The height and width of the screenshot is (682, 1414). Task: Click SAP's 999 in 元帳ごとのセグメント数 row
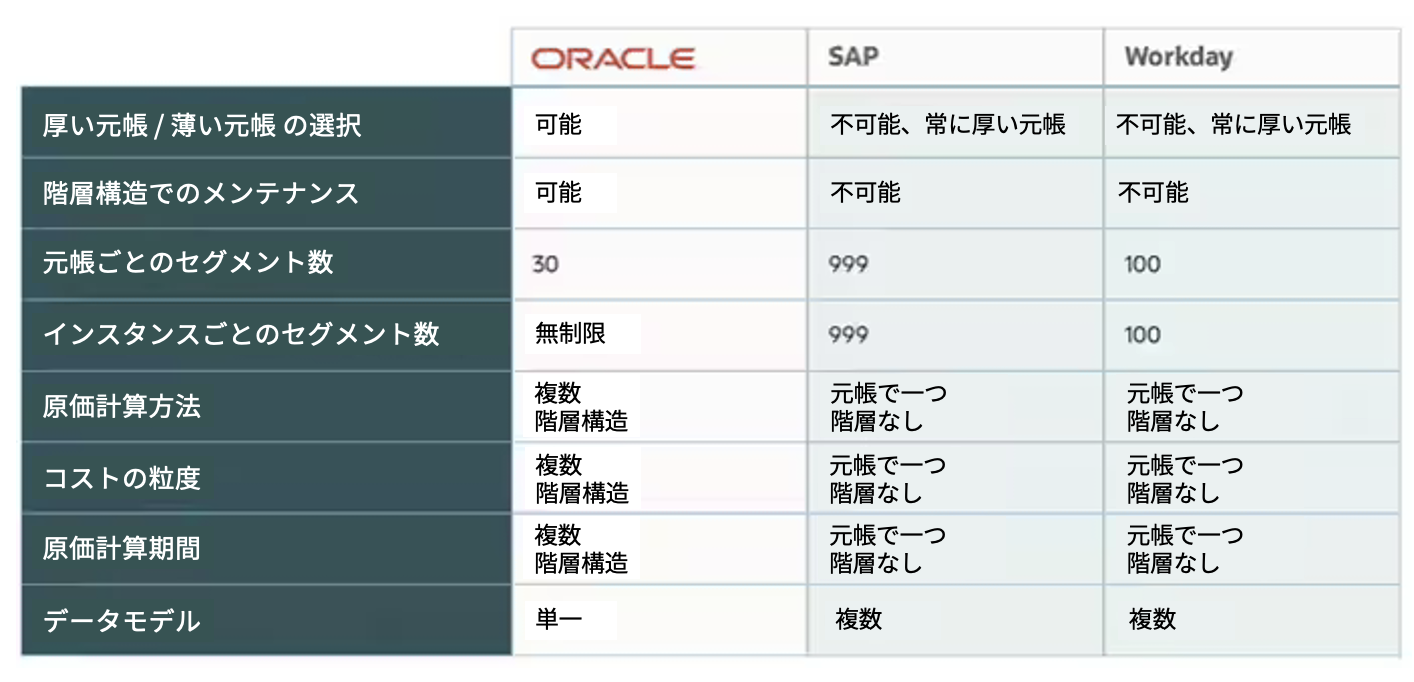(848, 264)
